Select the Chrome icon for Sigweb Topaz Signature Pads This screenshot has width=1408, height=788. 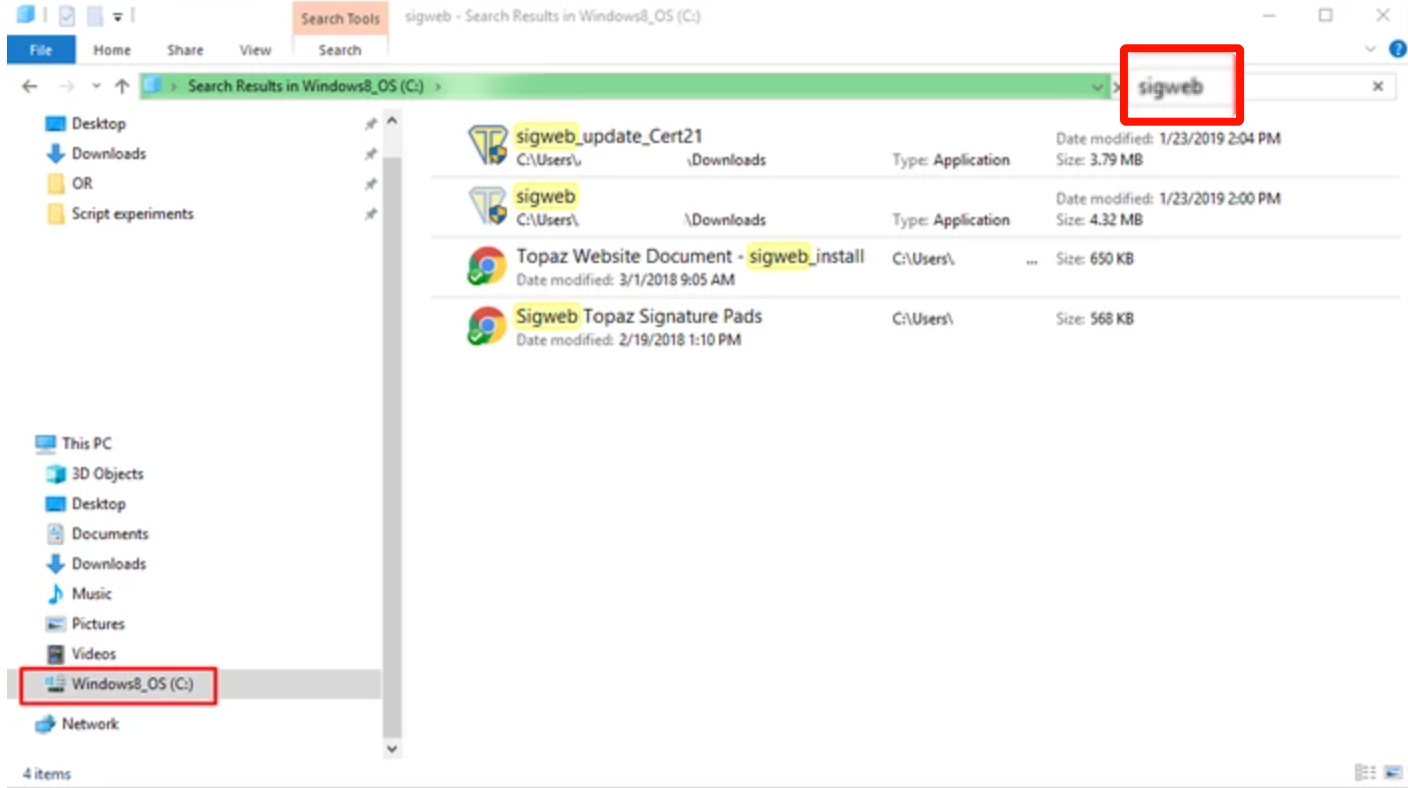click(487, 326)
